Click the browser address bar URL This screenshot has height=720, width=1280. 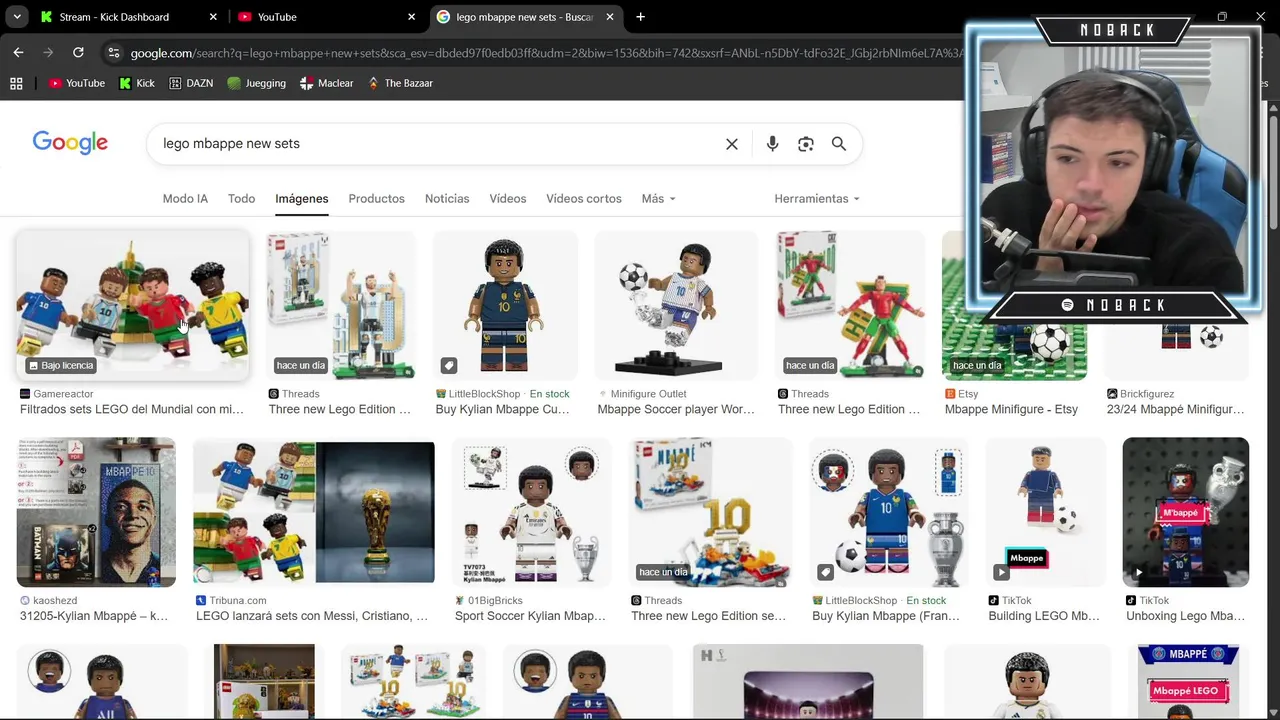click(545, 53)
